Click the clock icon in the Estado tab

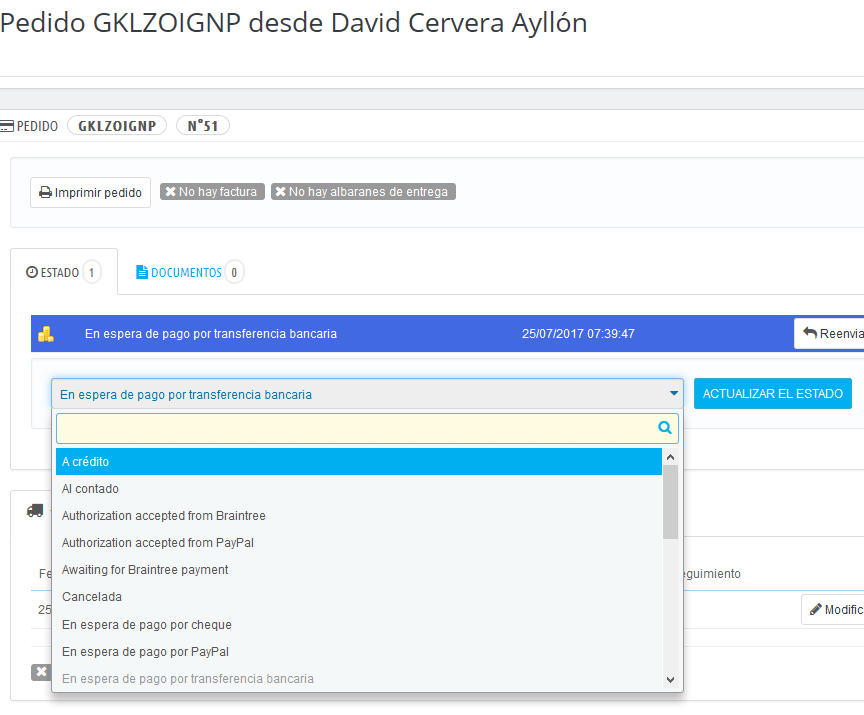point(32,272)
